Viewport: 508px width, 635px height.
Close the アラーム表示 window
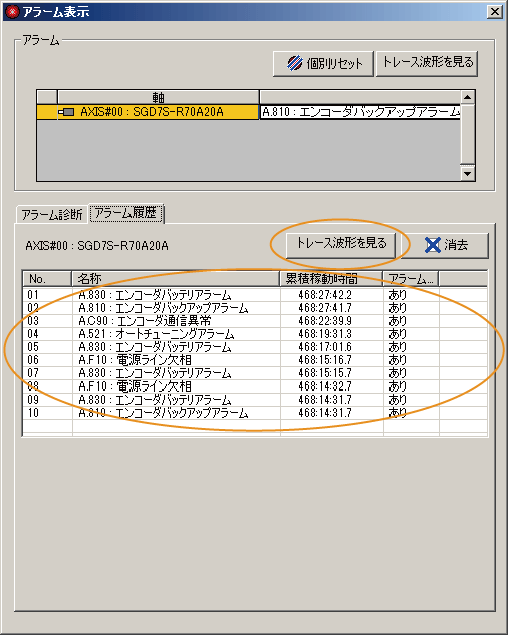(495, 11)
